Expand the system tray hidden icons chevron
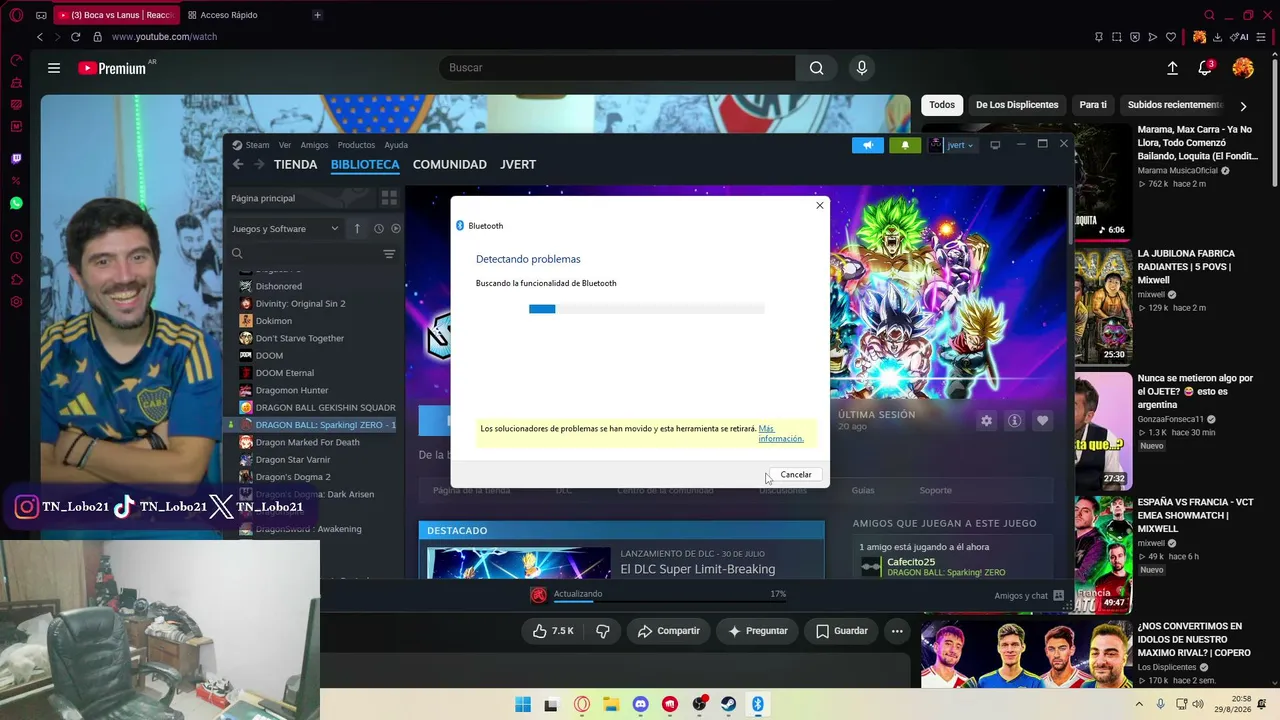1280x720 pixels. [x=1139, y=704]
